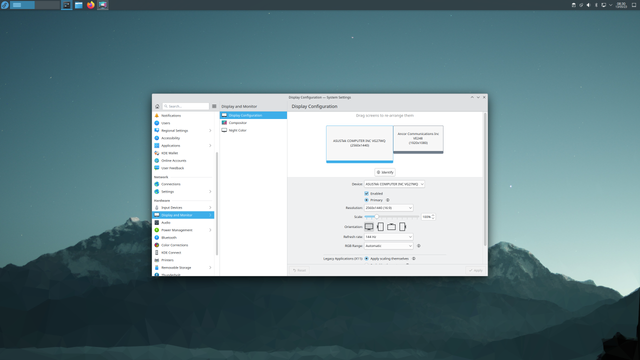This screenshot has height=360, width=640.
Task: Click the Display Configuration panel scrollbar
Action: pos(485,180)
